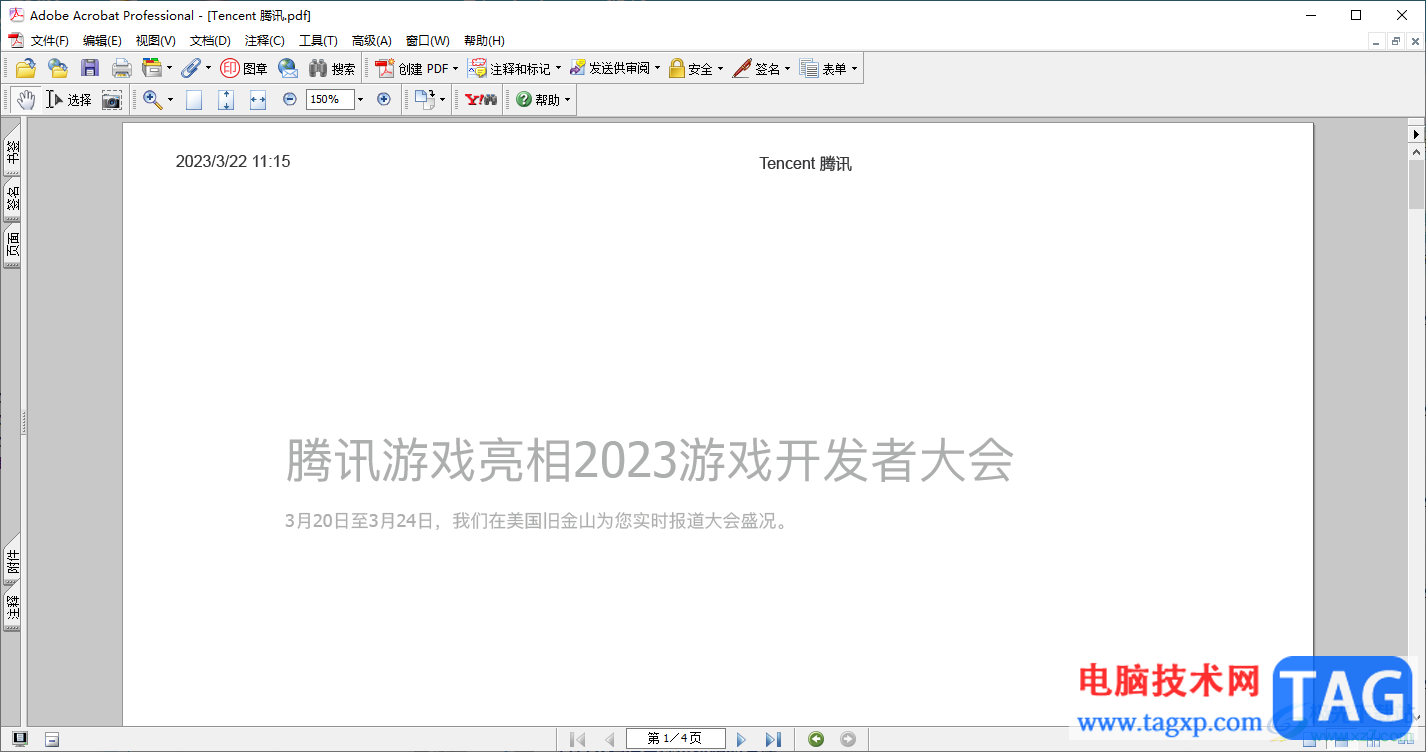Screen dimensions: 1426x752
Task: Select the snapshot camera tool
Action: point(111,99)
